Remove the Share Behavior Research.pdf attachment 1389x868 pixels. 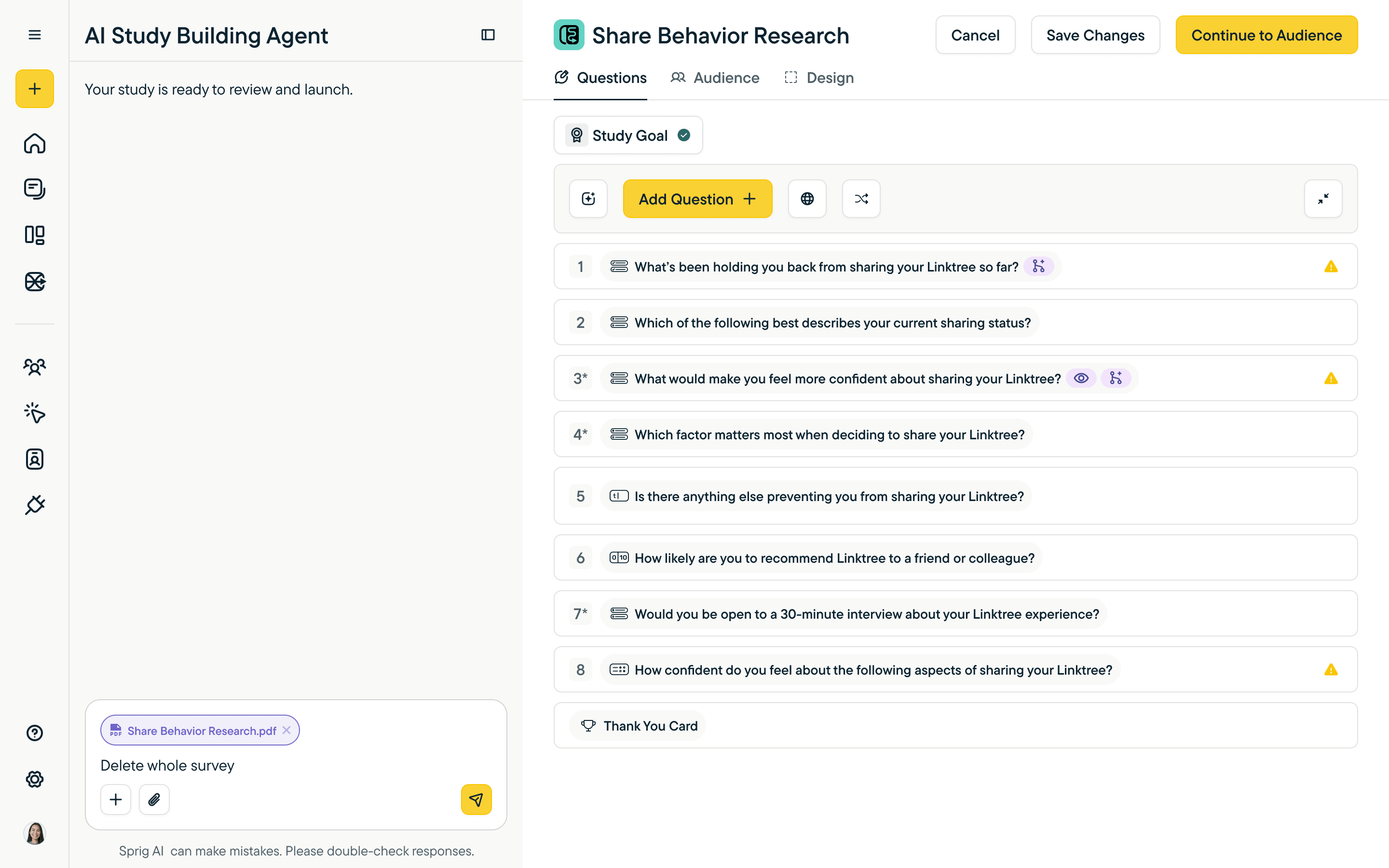(x=286, y=730)
